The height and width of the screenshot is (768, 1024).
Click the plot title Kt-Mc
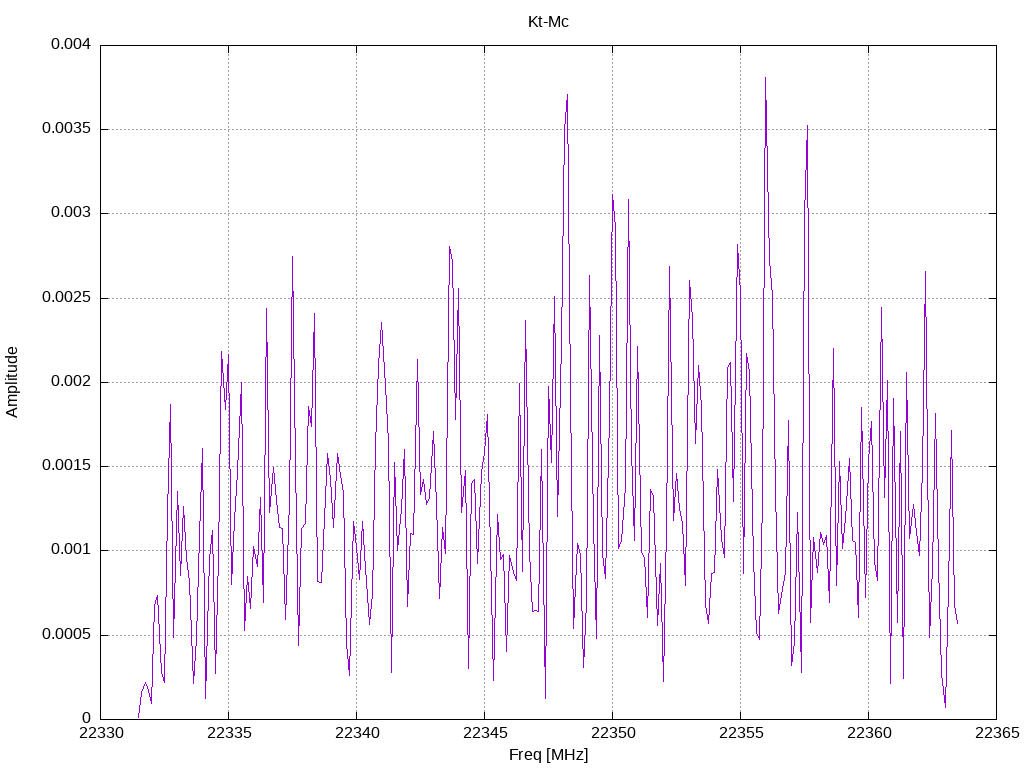click(x=548, y=22)
